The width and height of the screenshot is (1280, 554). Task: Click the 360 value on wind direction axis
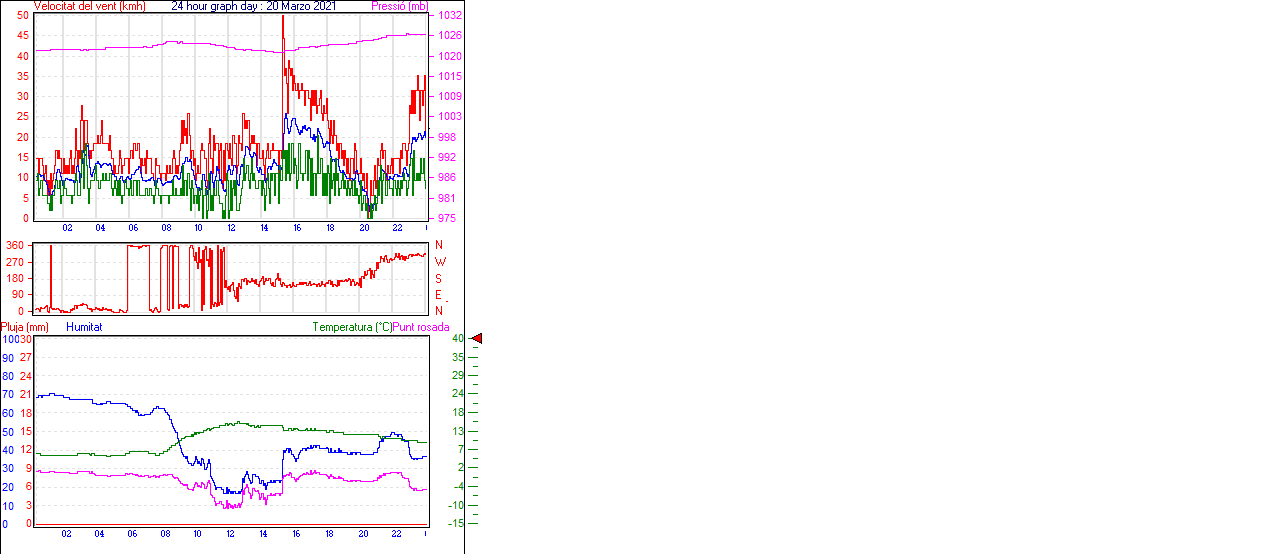tap(14, 245)
